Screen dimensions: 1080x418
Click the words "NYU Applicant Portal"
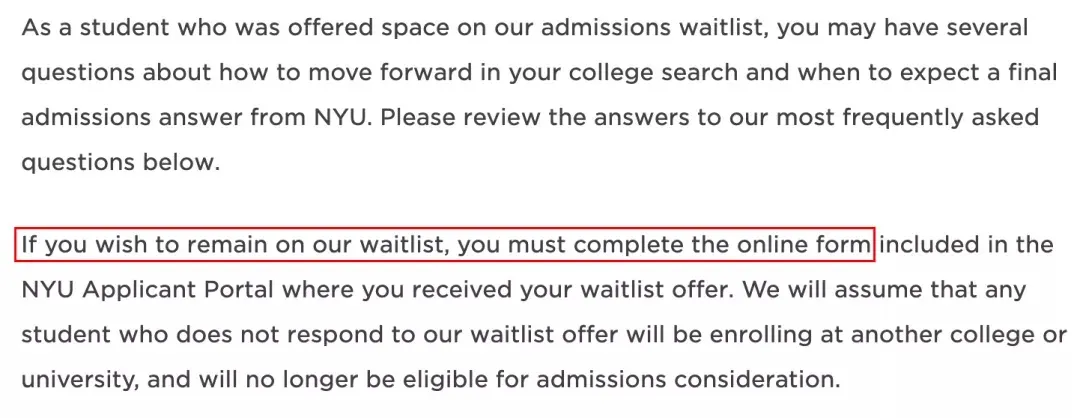pyautogui.click(x=146, y=290)
